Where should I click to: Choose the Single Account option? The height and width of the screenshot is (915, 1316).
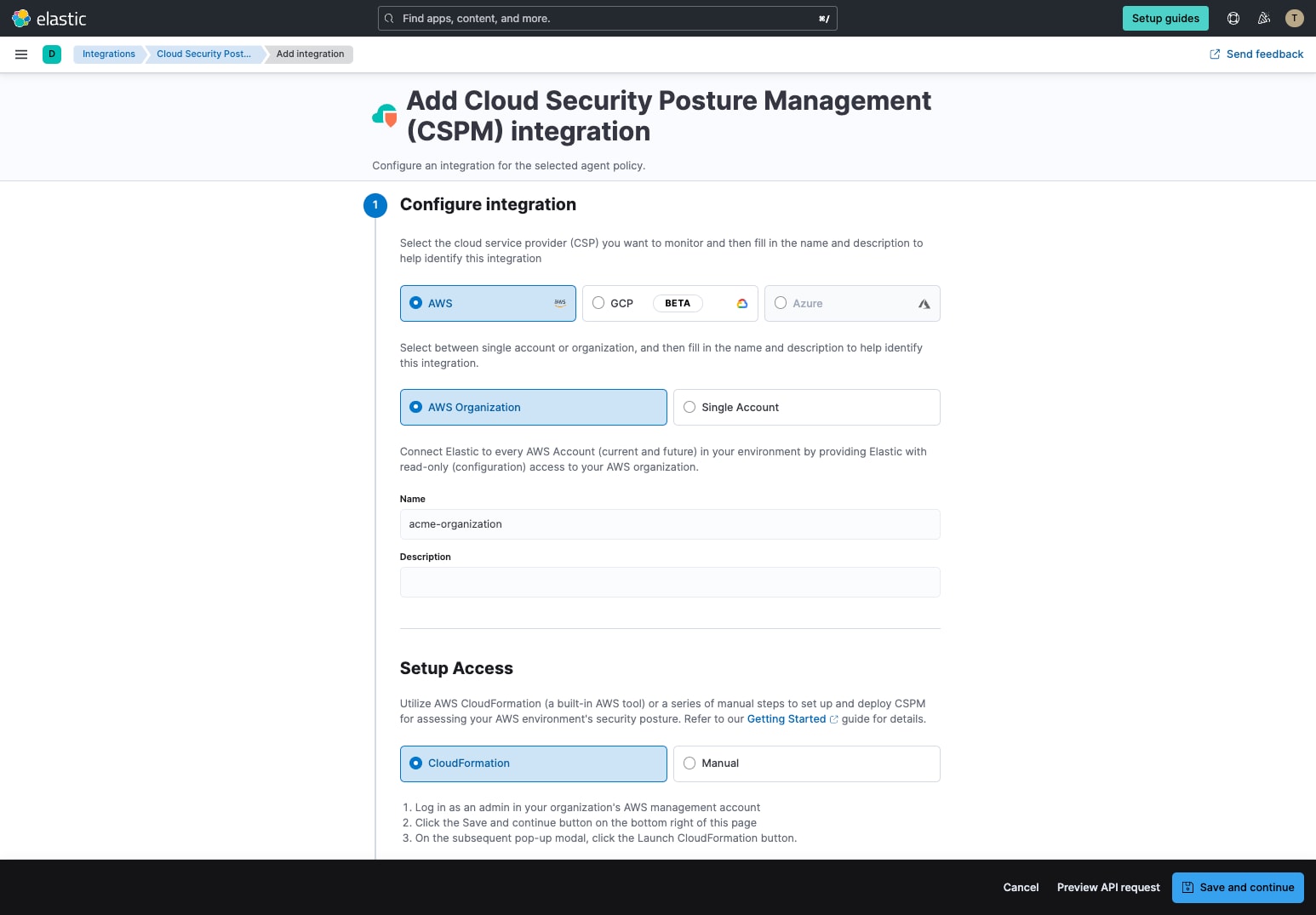(x=807, y=407)
